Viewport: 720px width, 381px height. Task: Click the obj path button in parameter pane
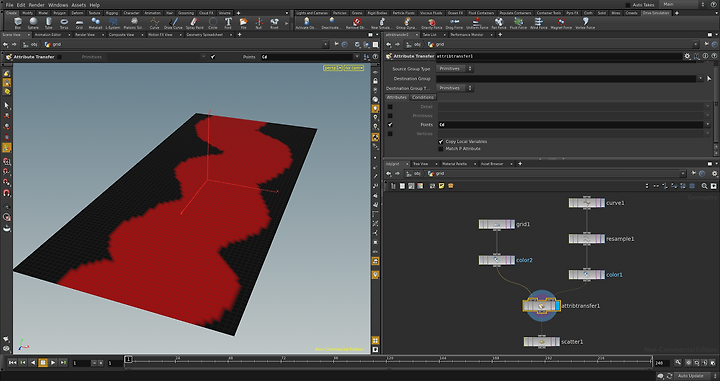point(414,45)
